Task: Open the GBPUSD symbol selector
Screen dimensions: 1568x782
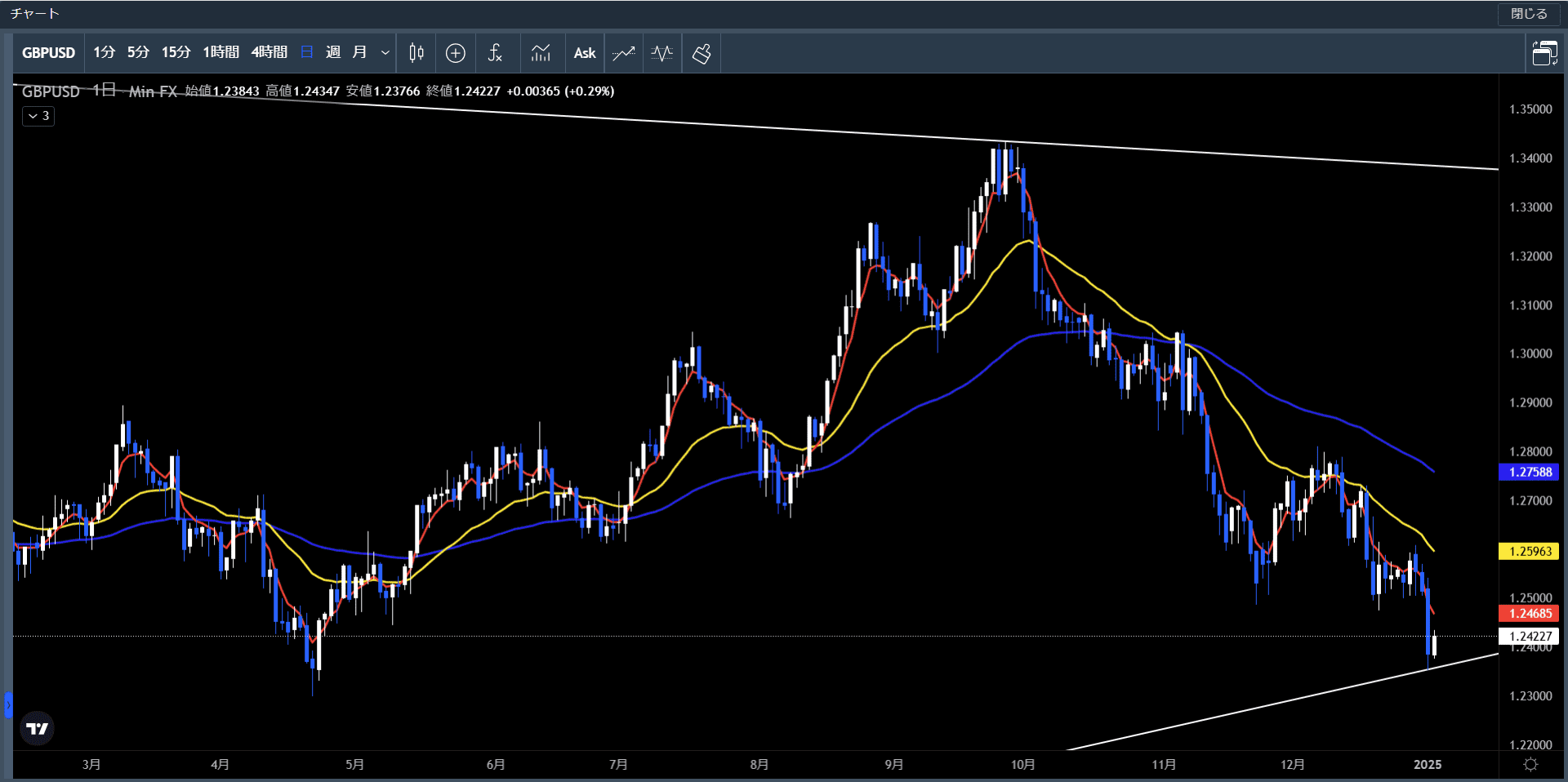Action: (48, 53)
